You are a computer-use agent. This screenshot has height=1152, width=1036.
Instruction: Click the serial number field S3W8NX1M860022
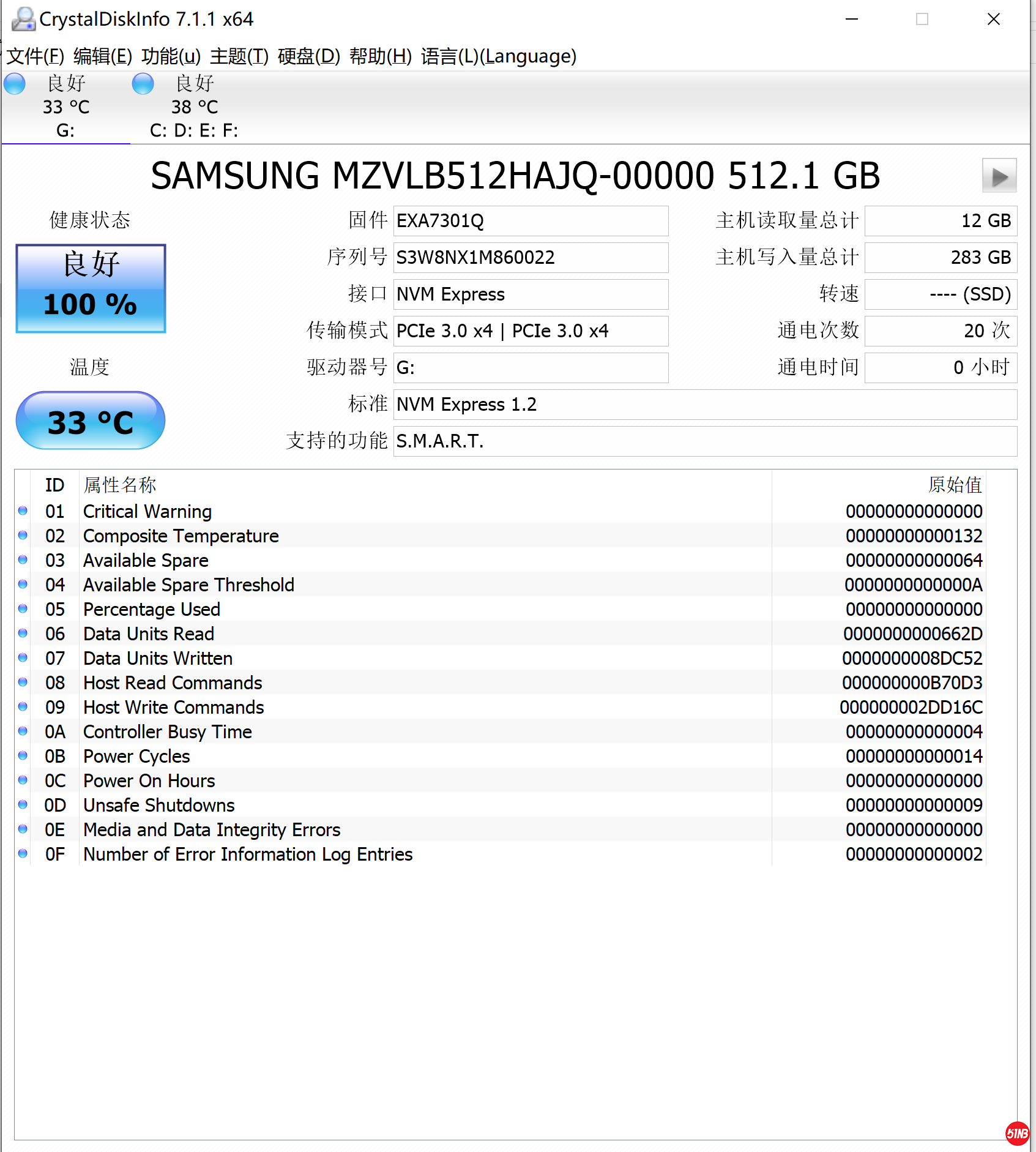click(x=530, y=258)
